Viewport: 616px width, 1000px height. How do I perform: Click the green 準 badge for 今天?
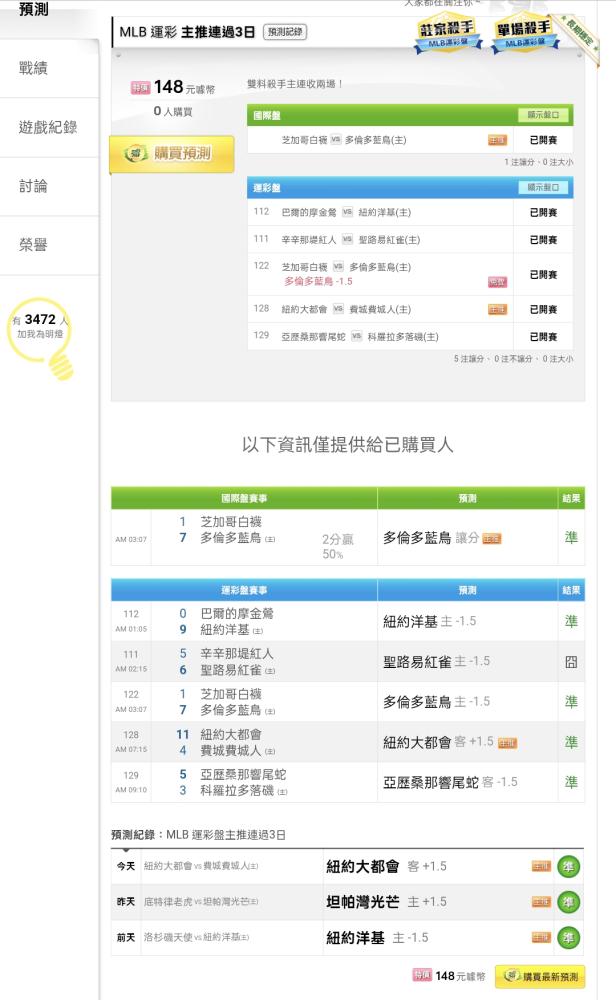coord(568,866)
